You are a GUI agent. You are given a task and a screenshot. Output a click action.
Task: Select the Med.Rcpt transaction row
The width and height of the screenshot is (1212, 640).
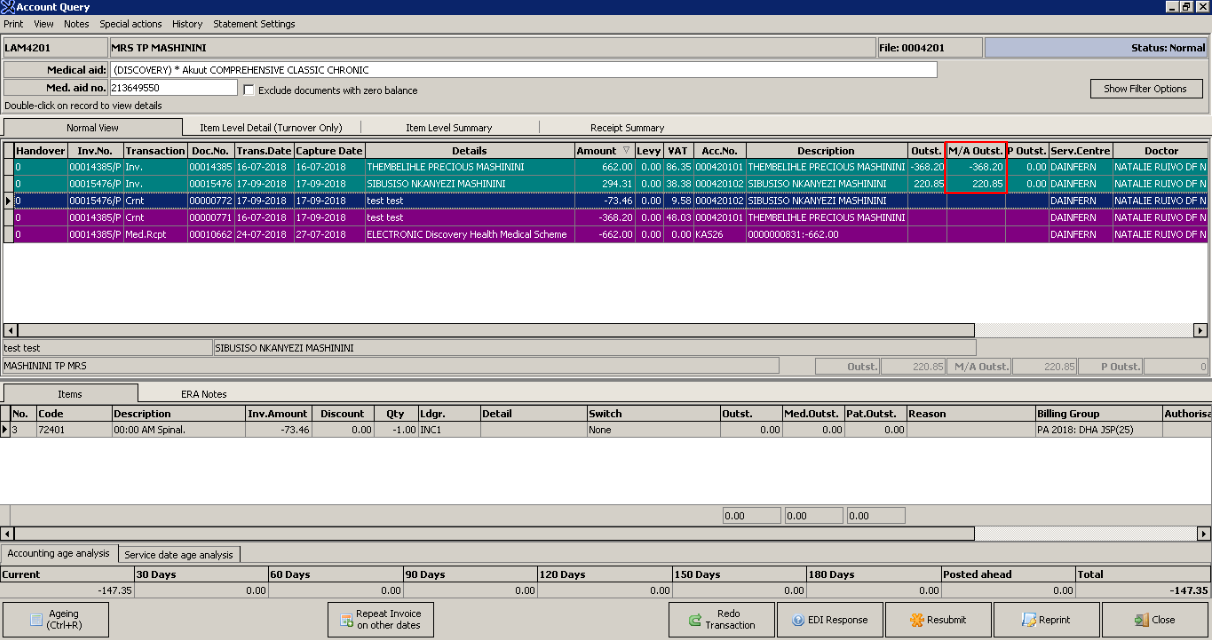point(154,235)
